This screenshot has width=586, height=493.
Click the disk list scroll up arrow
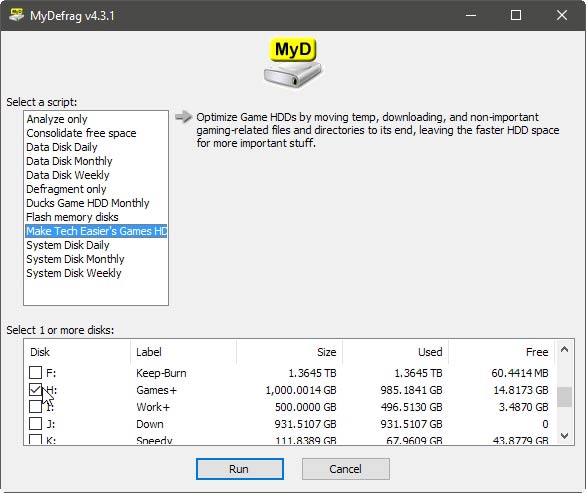[564, 349]
